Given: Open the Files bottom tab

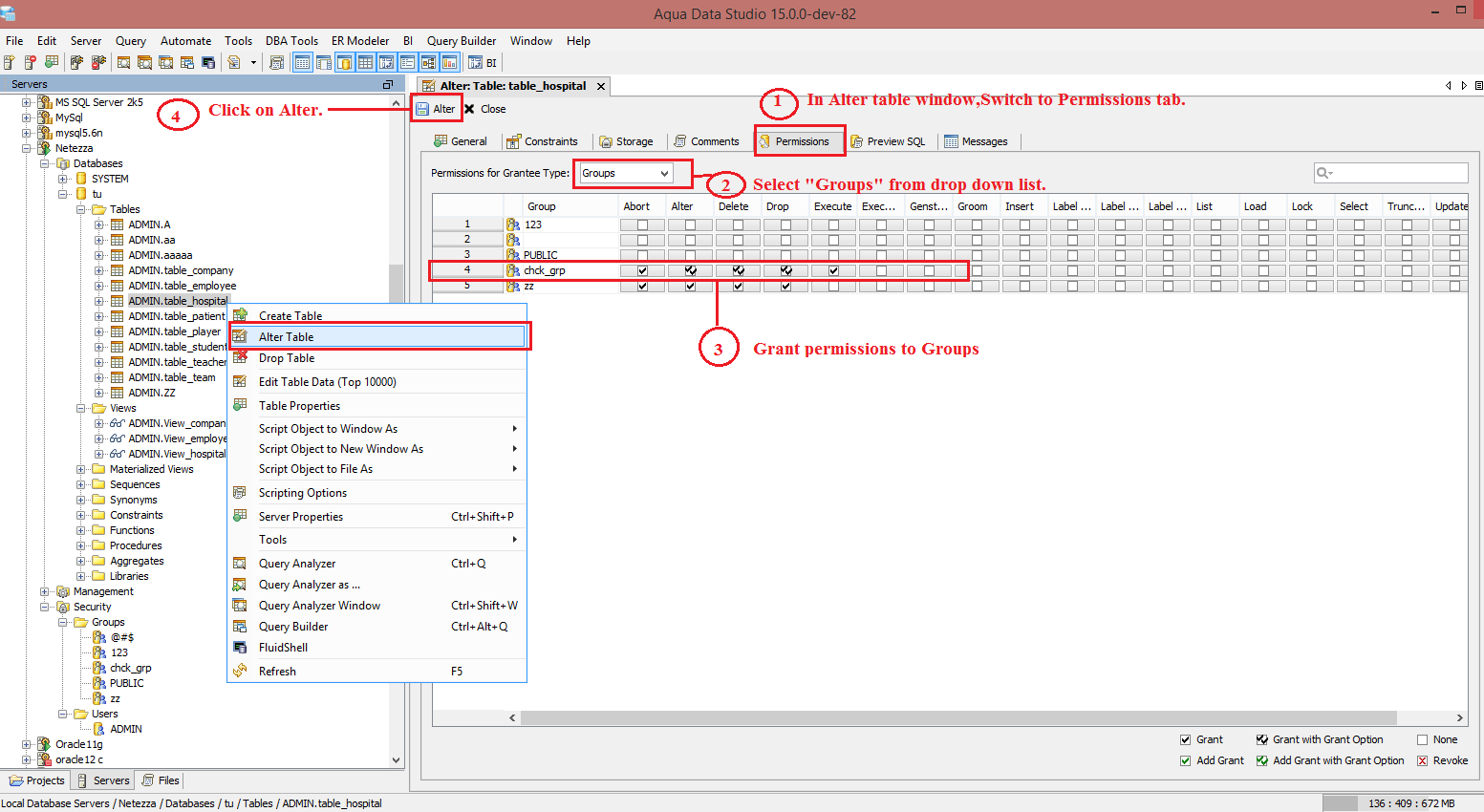Looking at the screenshot, I should tap(161, 780).
